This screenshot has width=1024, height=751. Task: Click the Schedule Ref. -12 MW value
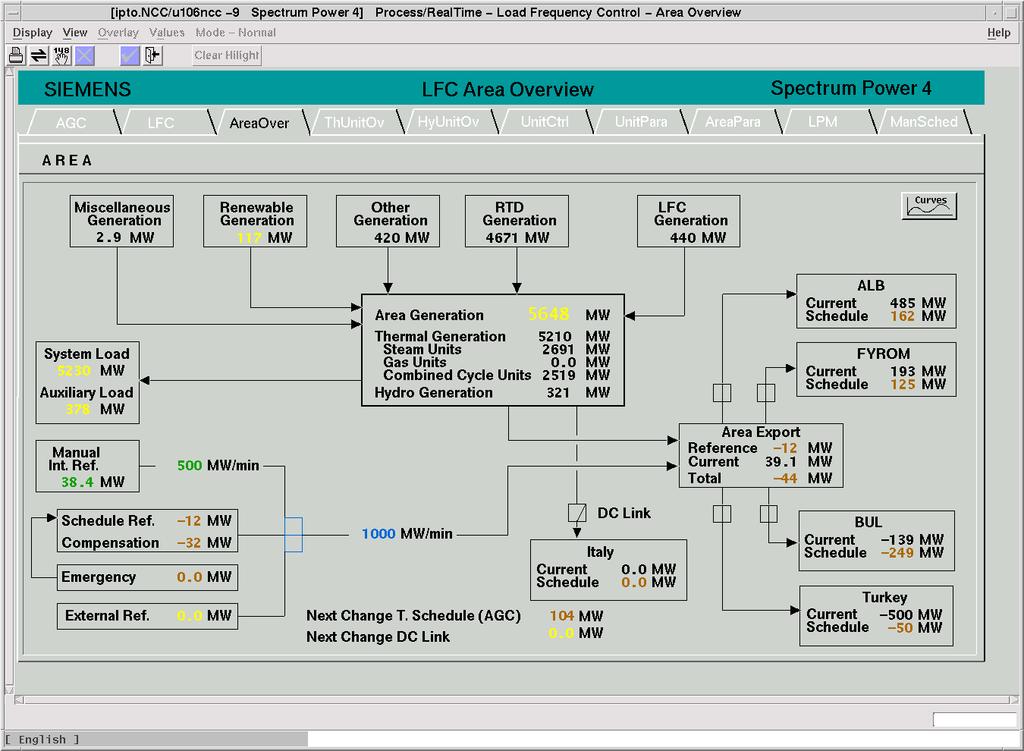click(x=189, y=520)
